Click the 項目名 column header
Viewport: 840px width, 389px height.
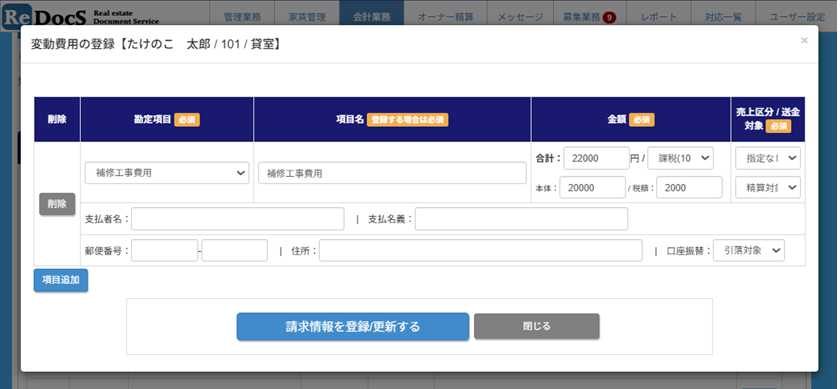[392, 119]
